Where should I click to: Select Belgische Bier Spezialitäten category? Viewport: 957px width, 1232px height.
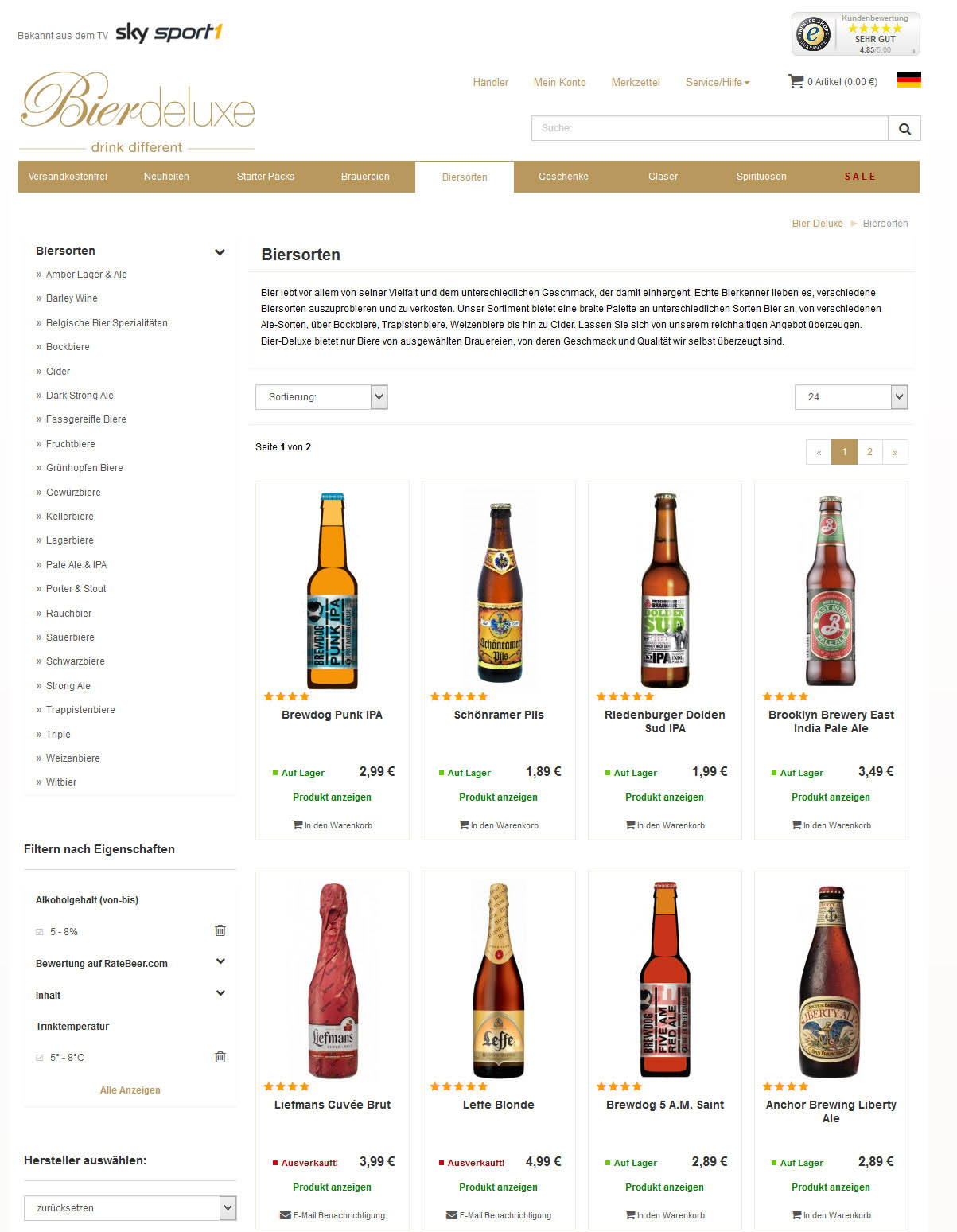tap(107, 323)
